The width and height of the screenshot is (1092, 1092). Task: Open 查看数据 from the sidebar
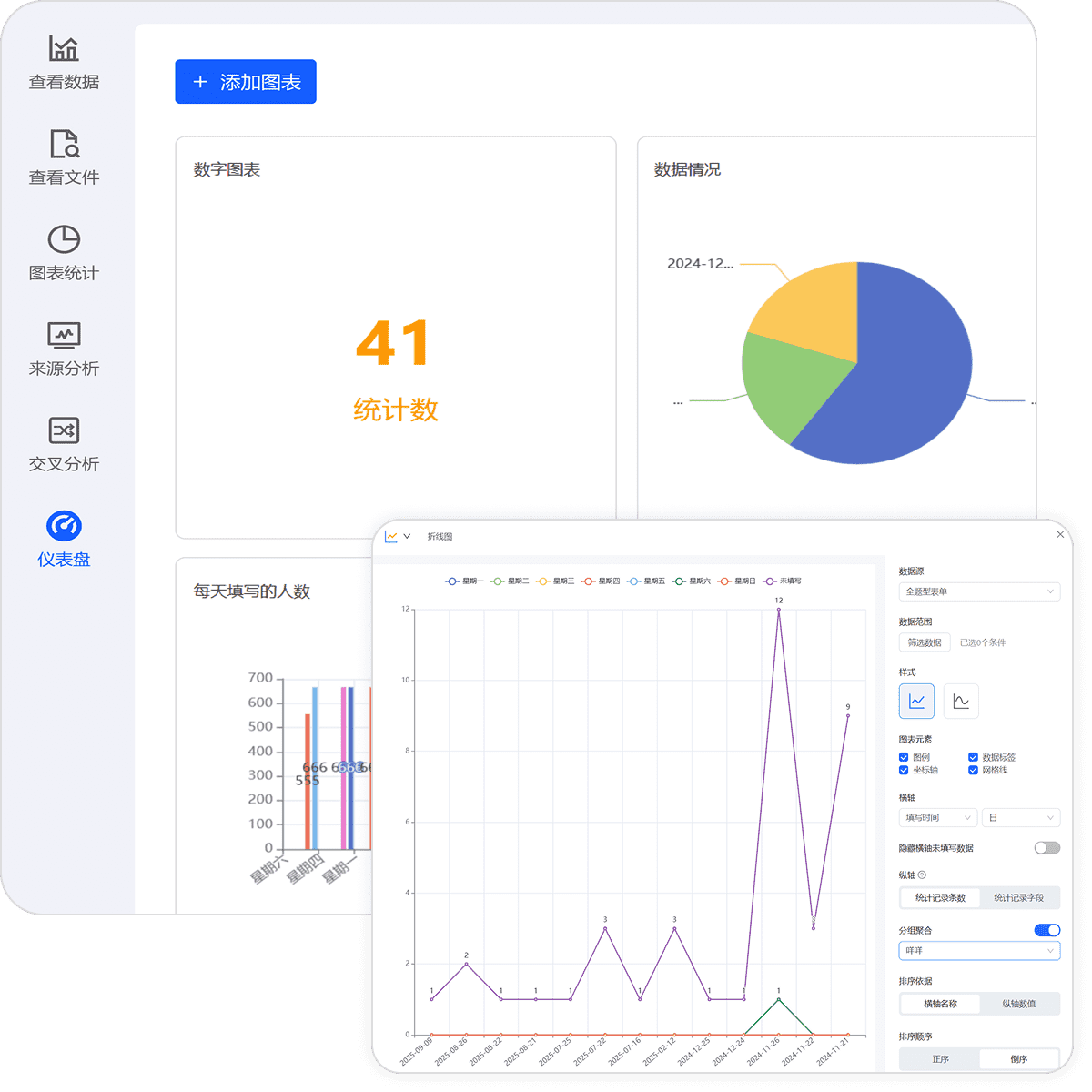pos(64,62)
